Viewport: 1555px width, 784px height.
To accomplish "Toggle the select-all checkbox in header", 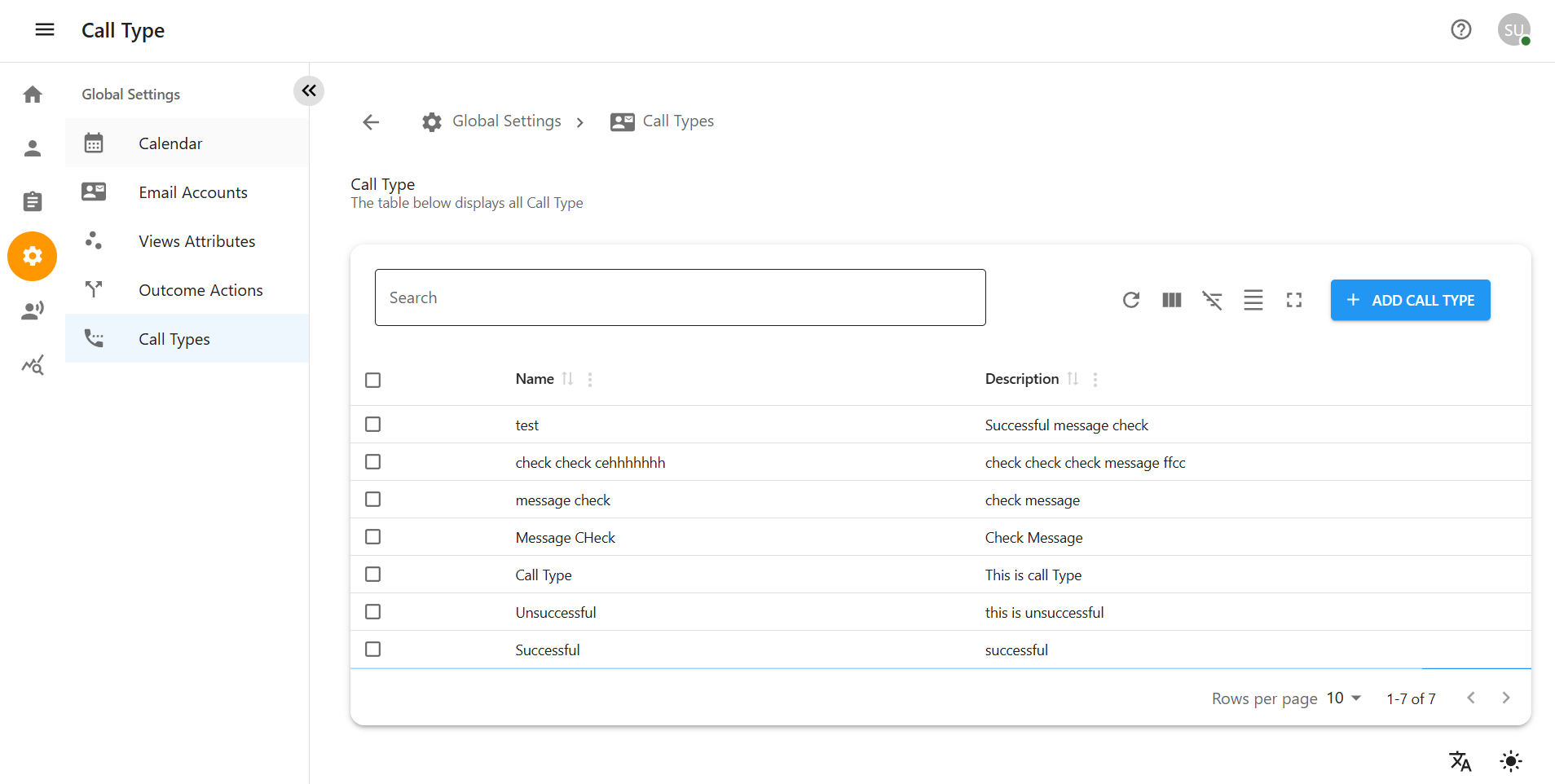I will [x=373, y=380].
